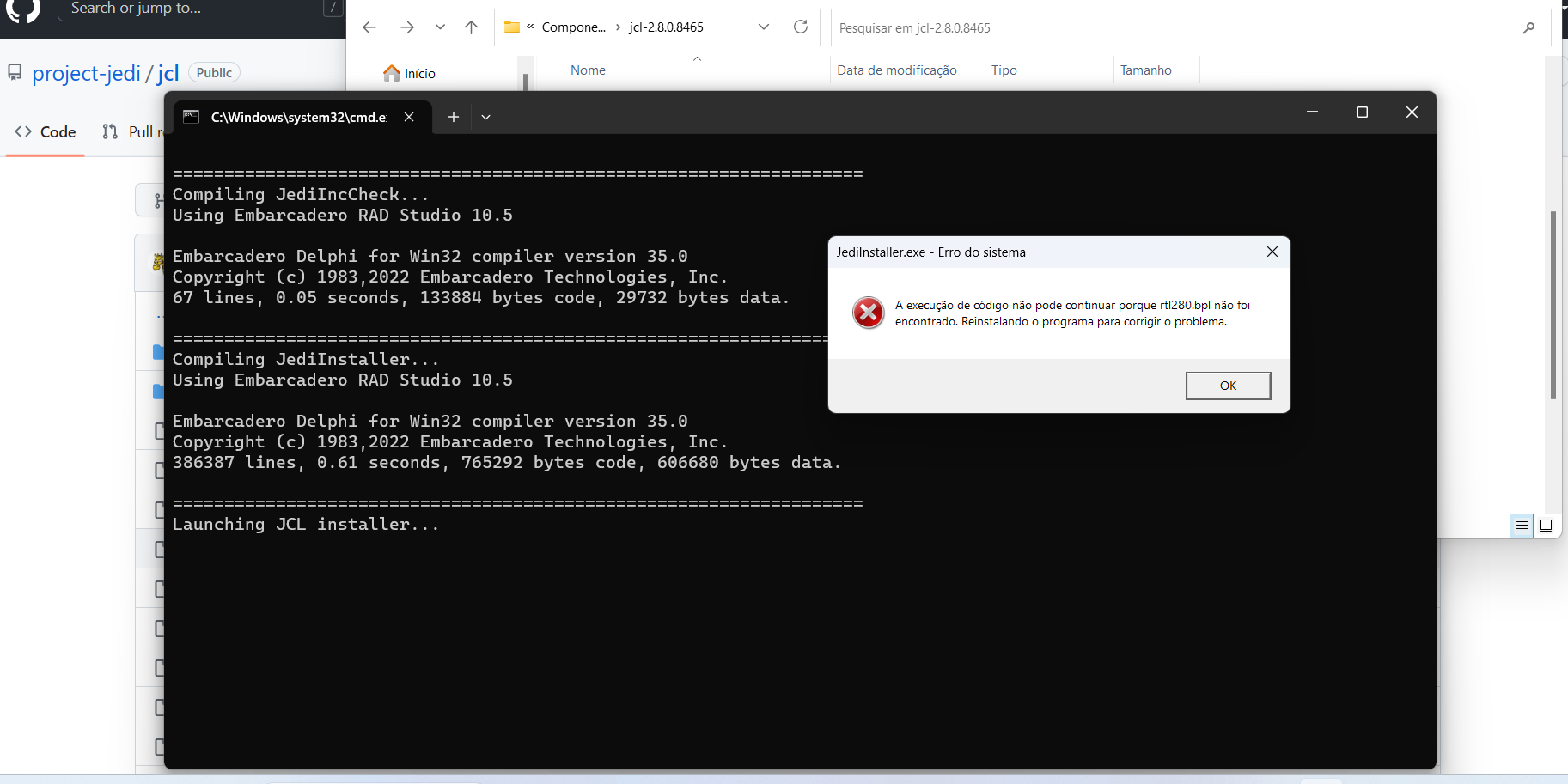Sort by Data de modificação column
This screenshot has height=784, width=1568.
[x=897, y=70]
